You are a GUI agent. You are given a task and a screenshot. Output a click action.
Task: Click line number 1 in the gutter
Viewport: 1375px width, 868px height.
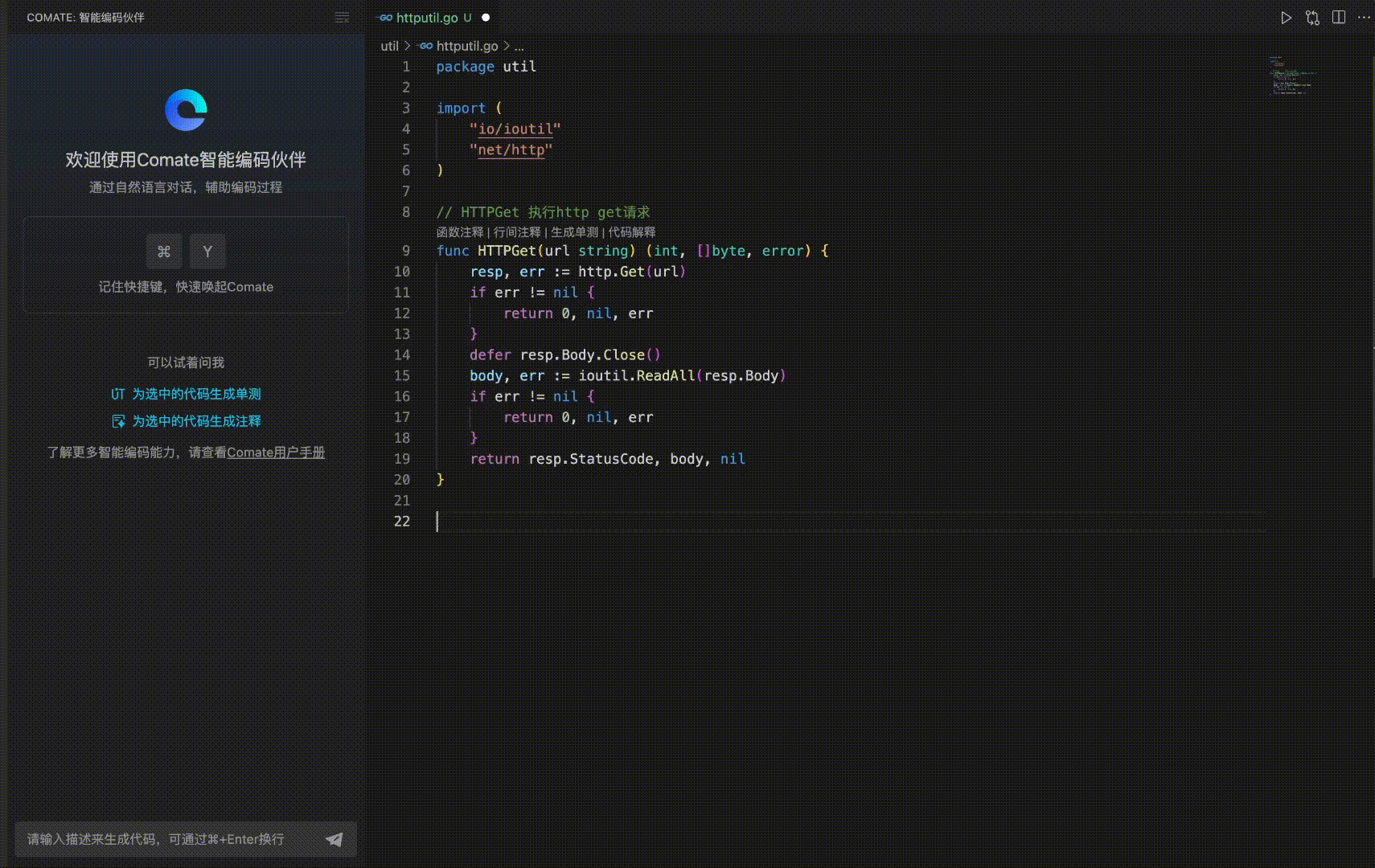point(406,67)
